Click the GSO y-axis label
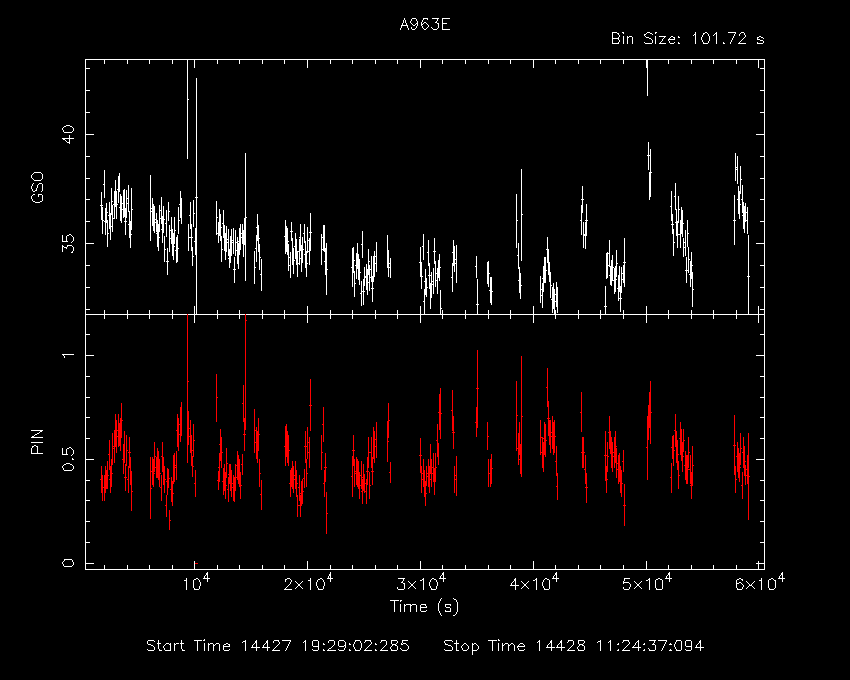The width and height of the screenshot is (850, 680). pos(37,188)
